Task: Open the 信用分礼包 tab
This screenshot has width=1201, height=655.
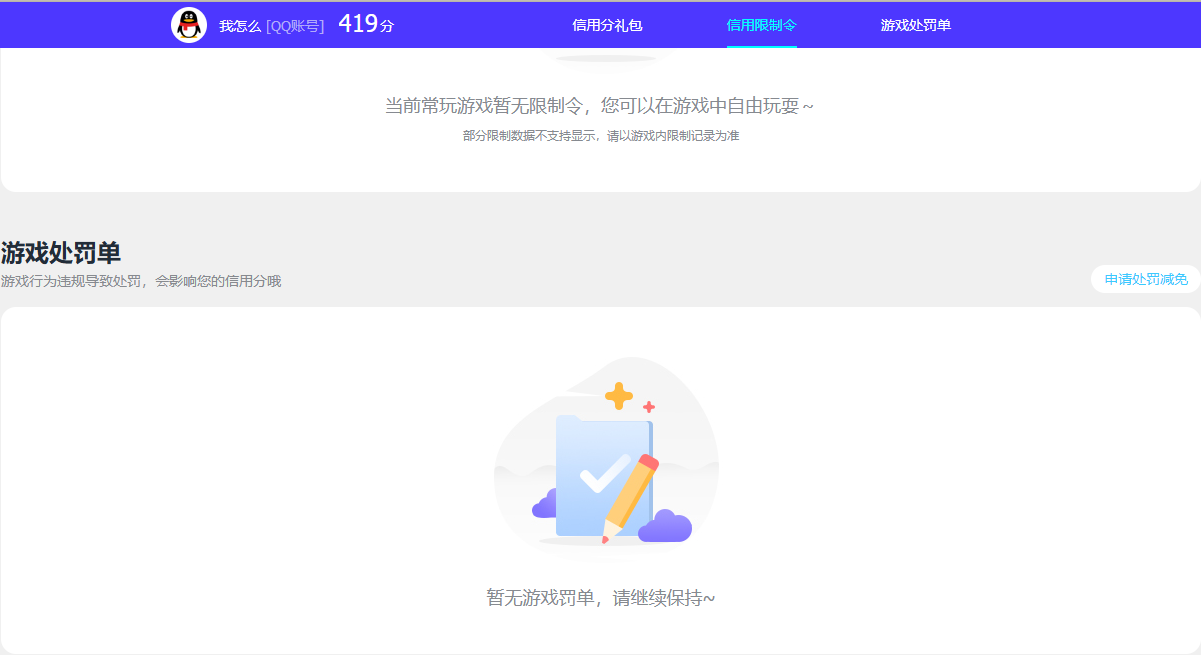Action: [607, 25]
